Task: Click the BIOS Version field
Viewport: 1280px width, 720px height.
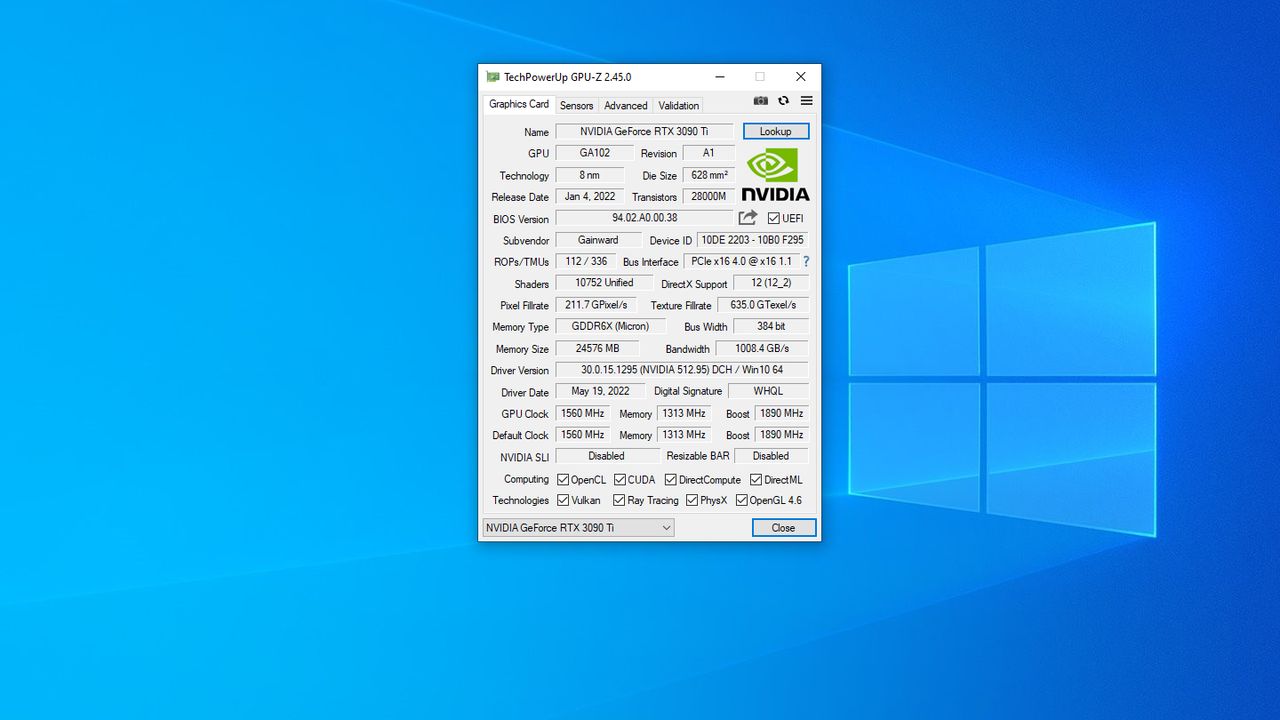Action: point(644,218)
